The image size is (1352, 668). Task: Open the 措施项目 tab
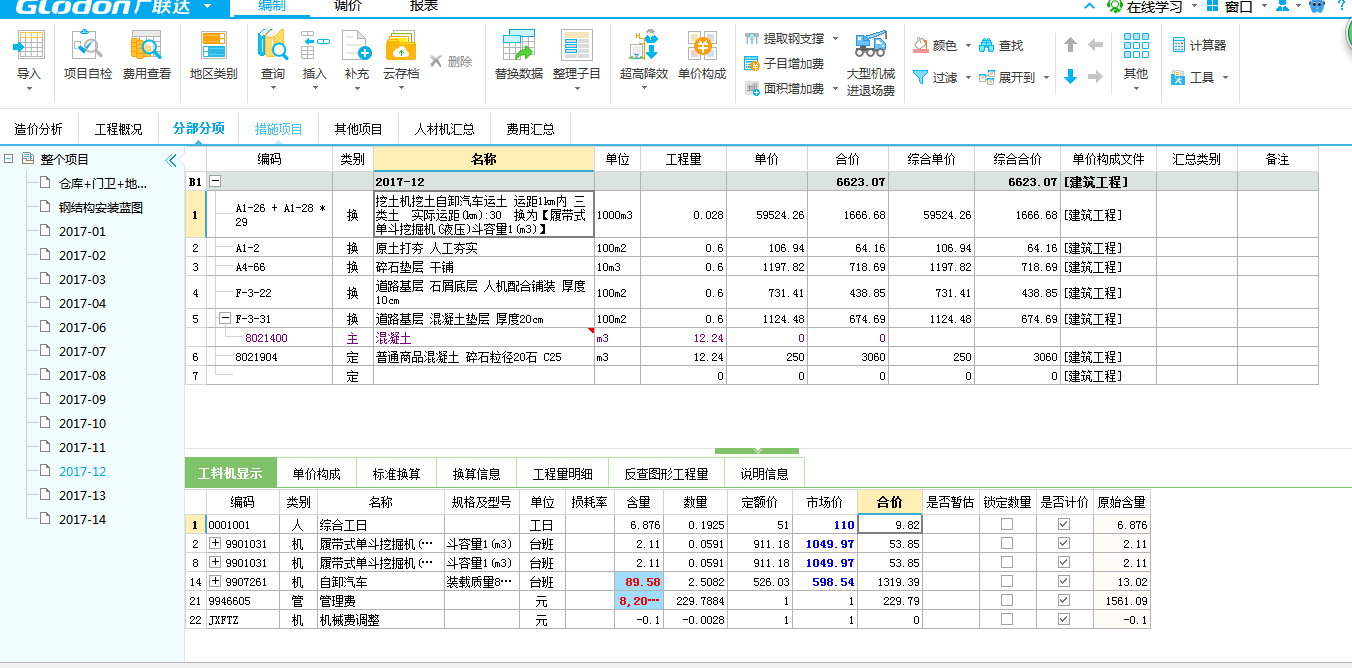pos(279,129)
